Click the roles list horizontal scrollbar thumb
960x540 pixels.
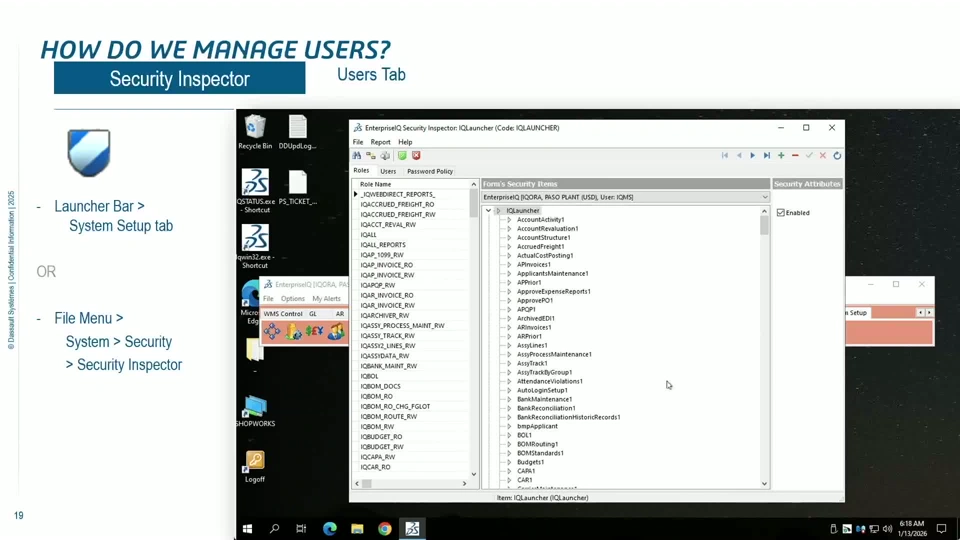(367, 484)
